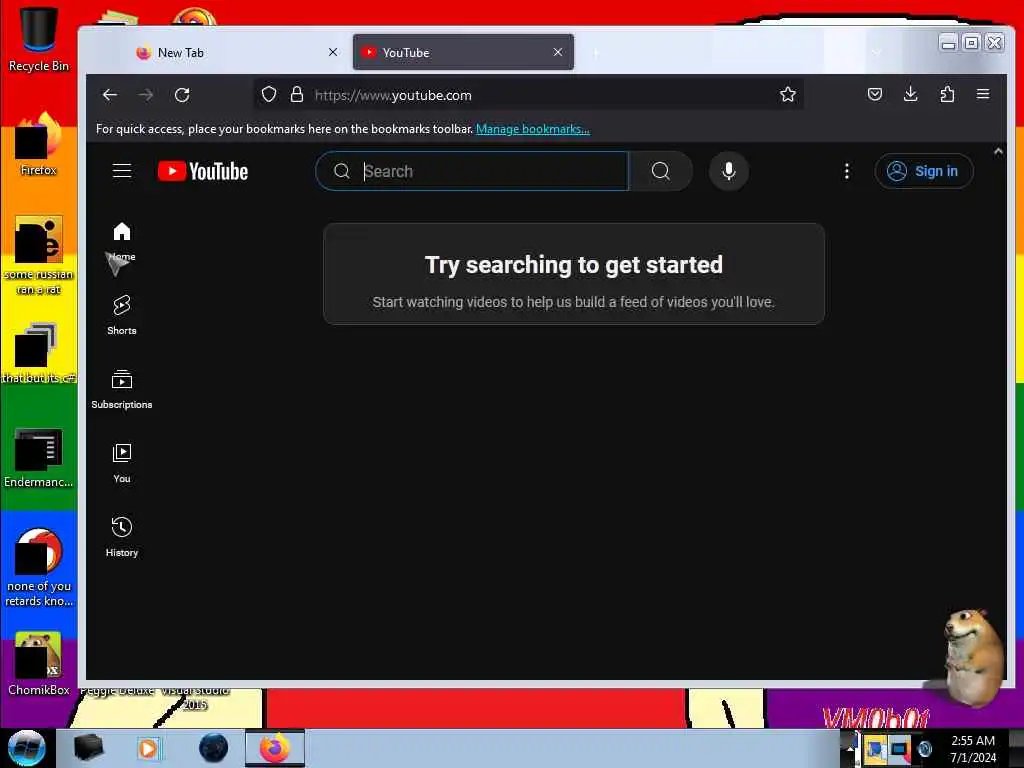Open Shorts in the sidebar

point(121,315)
